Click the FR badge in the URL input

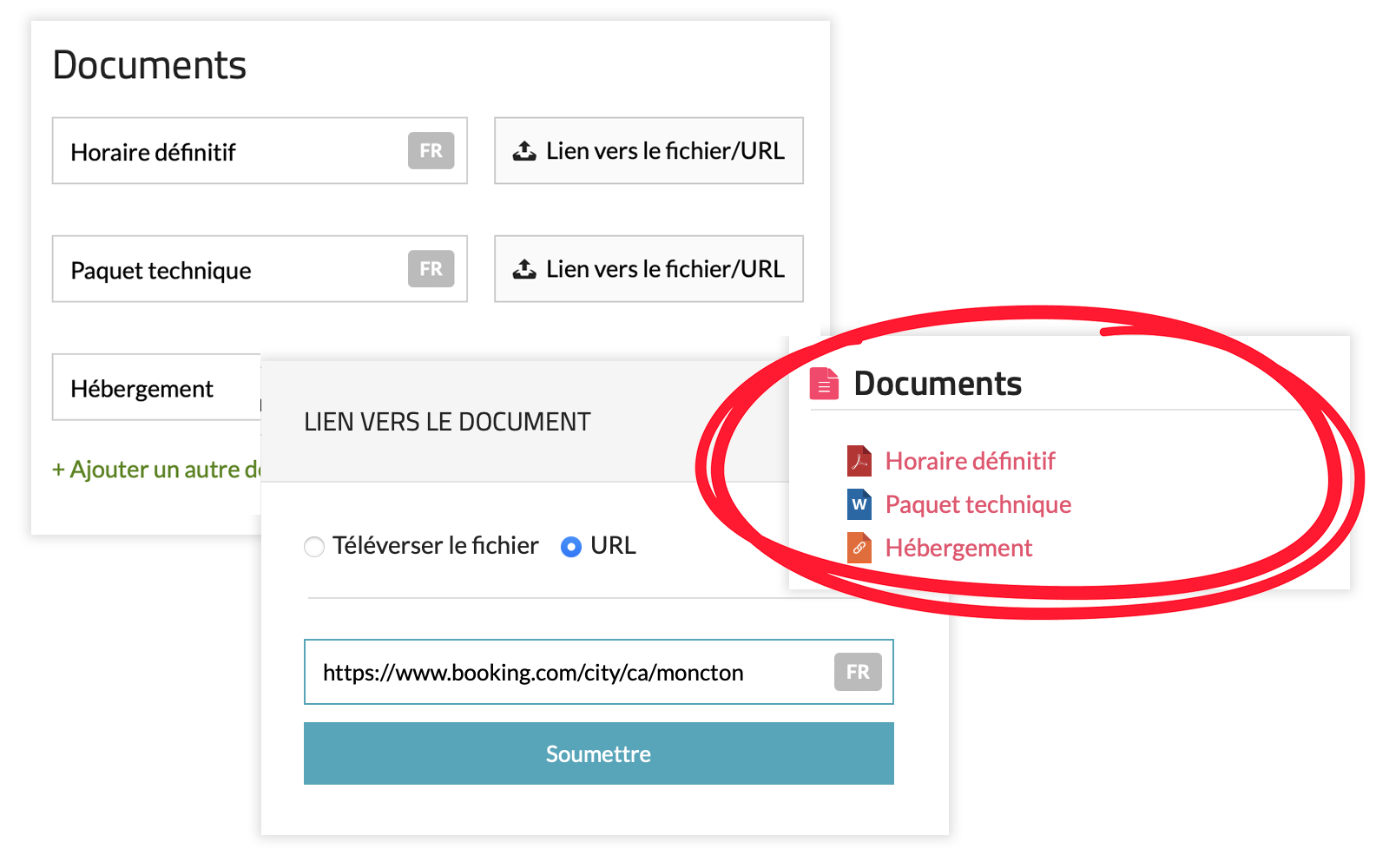click(x=858, y=672)
